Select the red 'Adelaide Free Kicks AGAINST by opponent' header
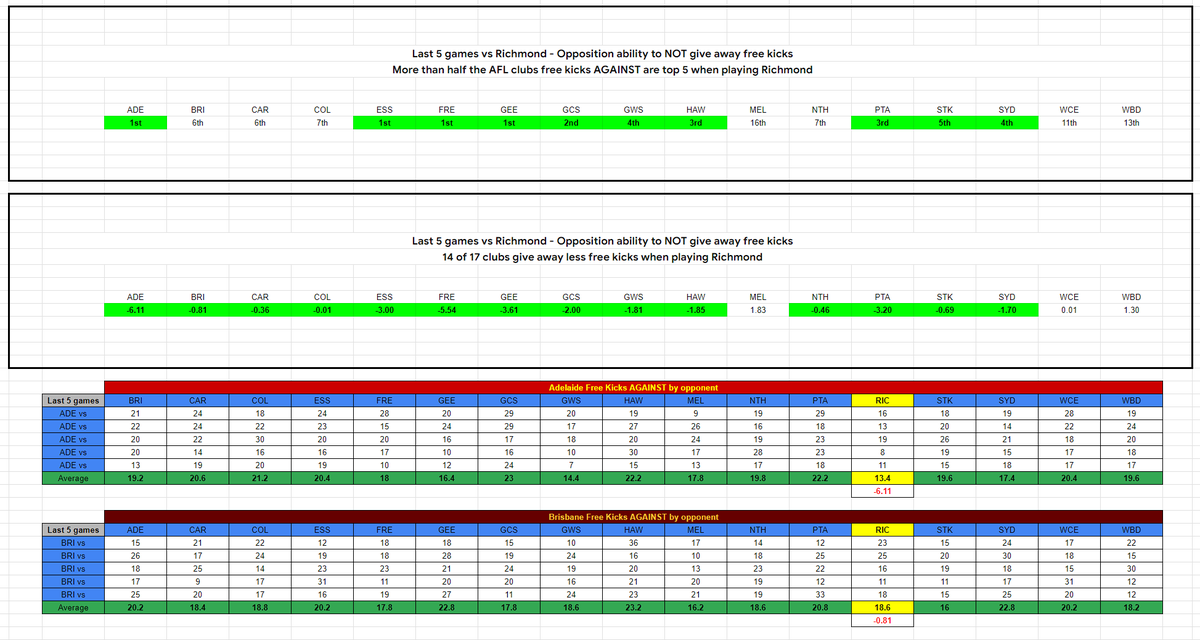Screen dimensions: 1200x640 point(633,386)
